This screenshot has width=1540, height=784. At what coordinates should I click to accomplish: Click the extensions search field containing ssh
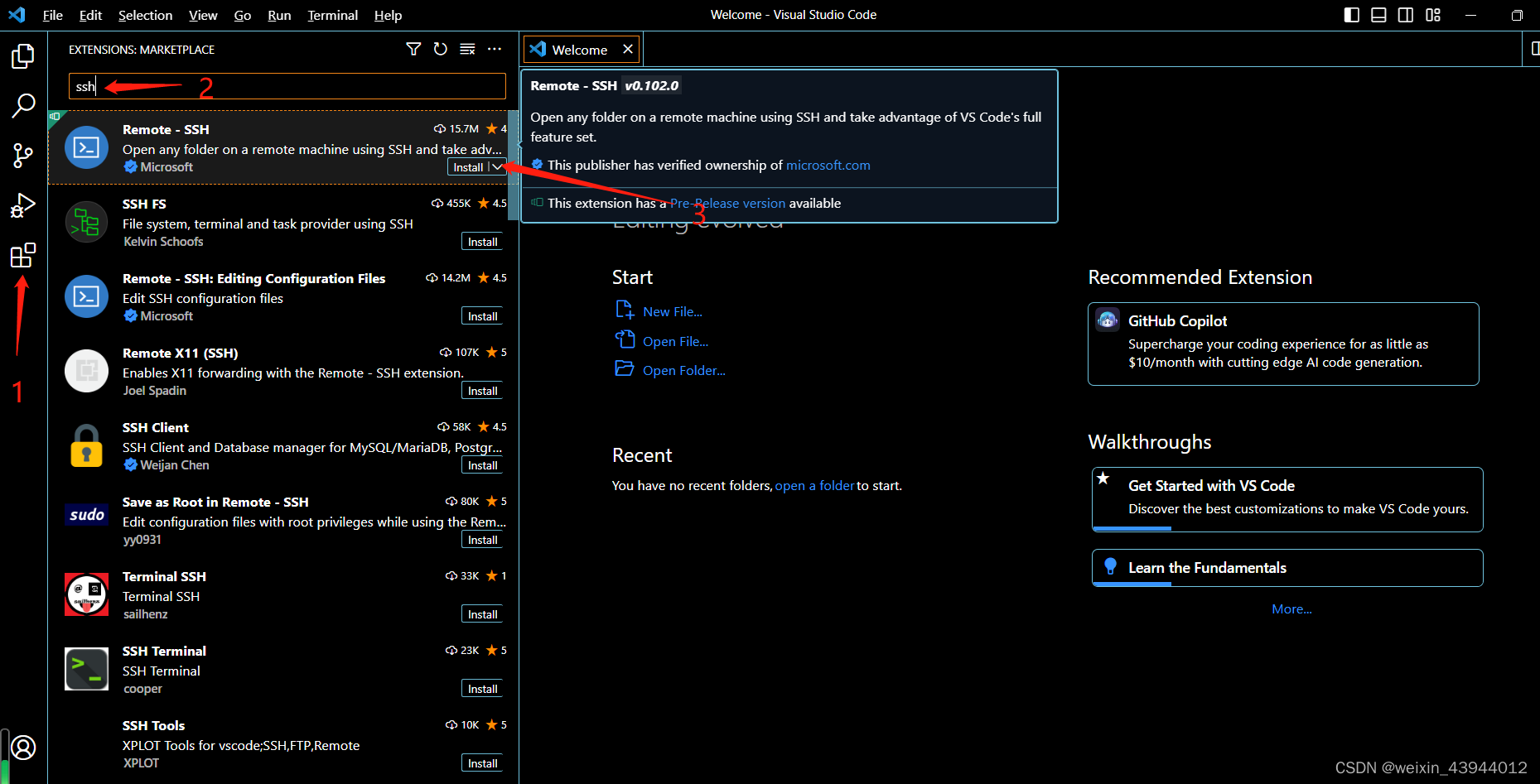pyautogui.click(x=287, y=86)
